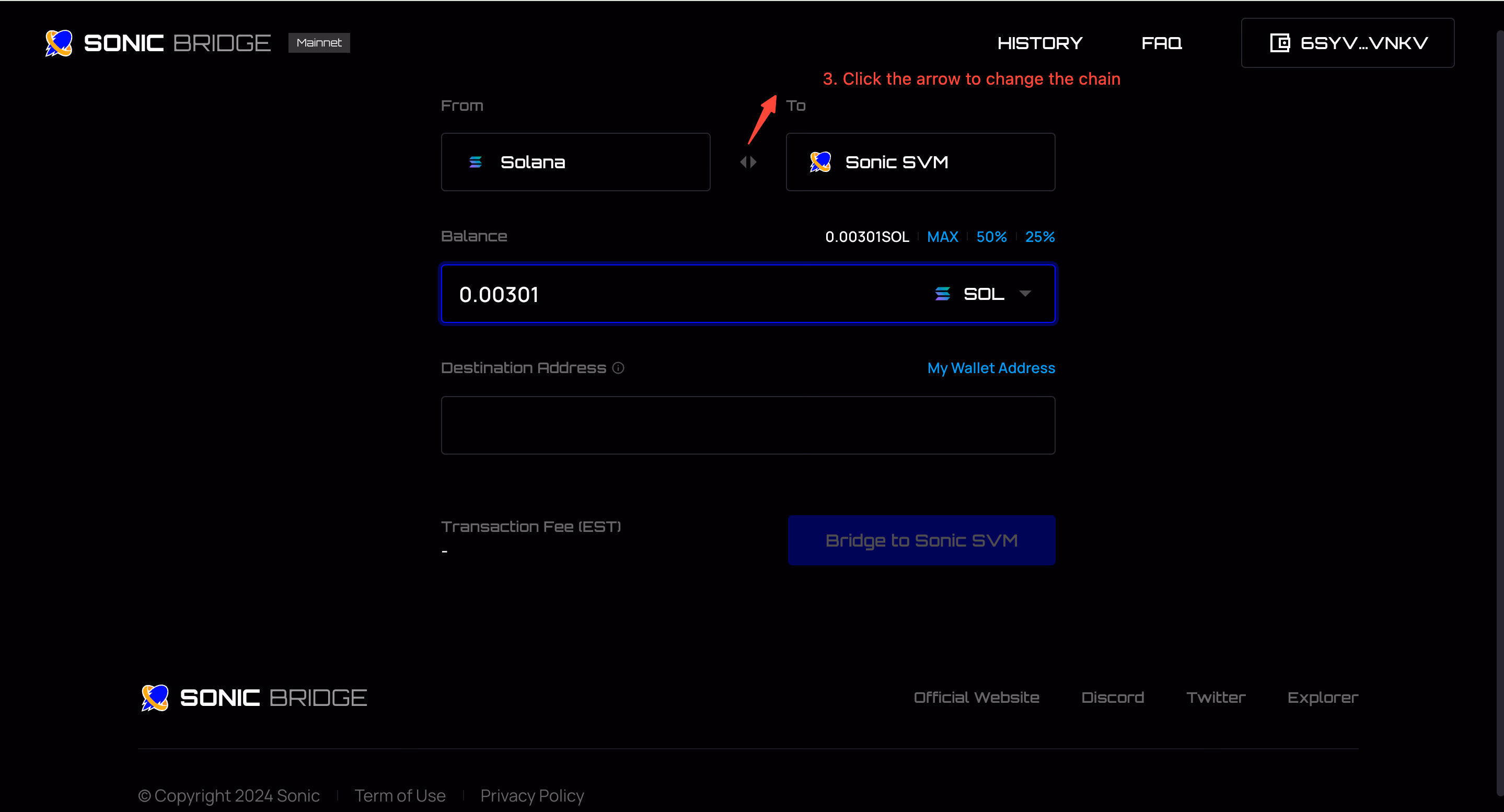Open the FAQ page

click(1161, 43)
